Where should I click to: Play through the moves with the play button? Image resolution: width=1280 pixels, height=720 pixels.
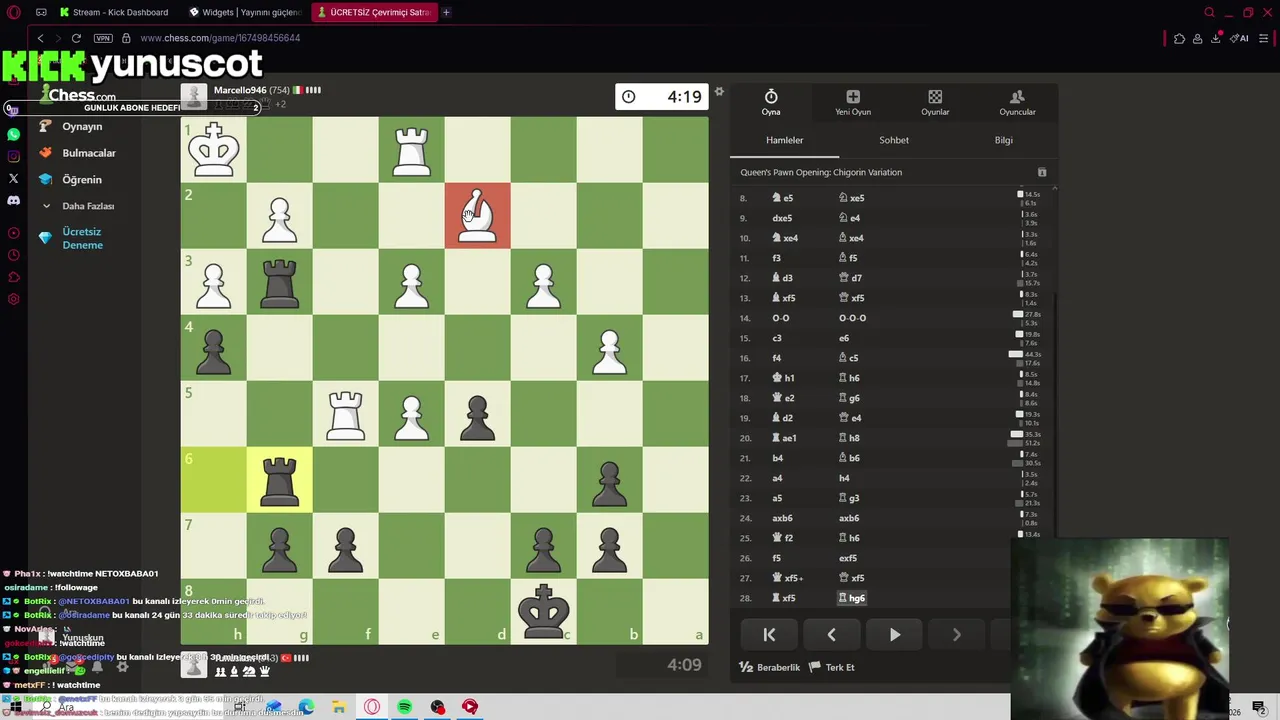coord(894,634)
